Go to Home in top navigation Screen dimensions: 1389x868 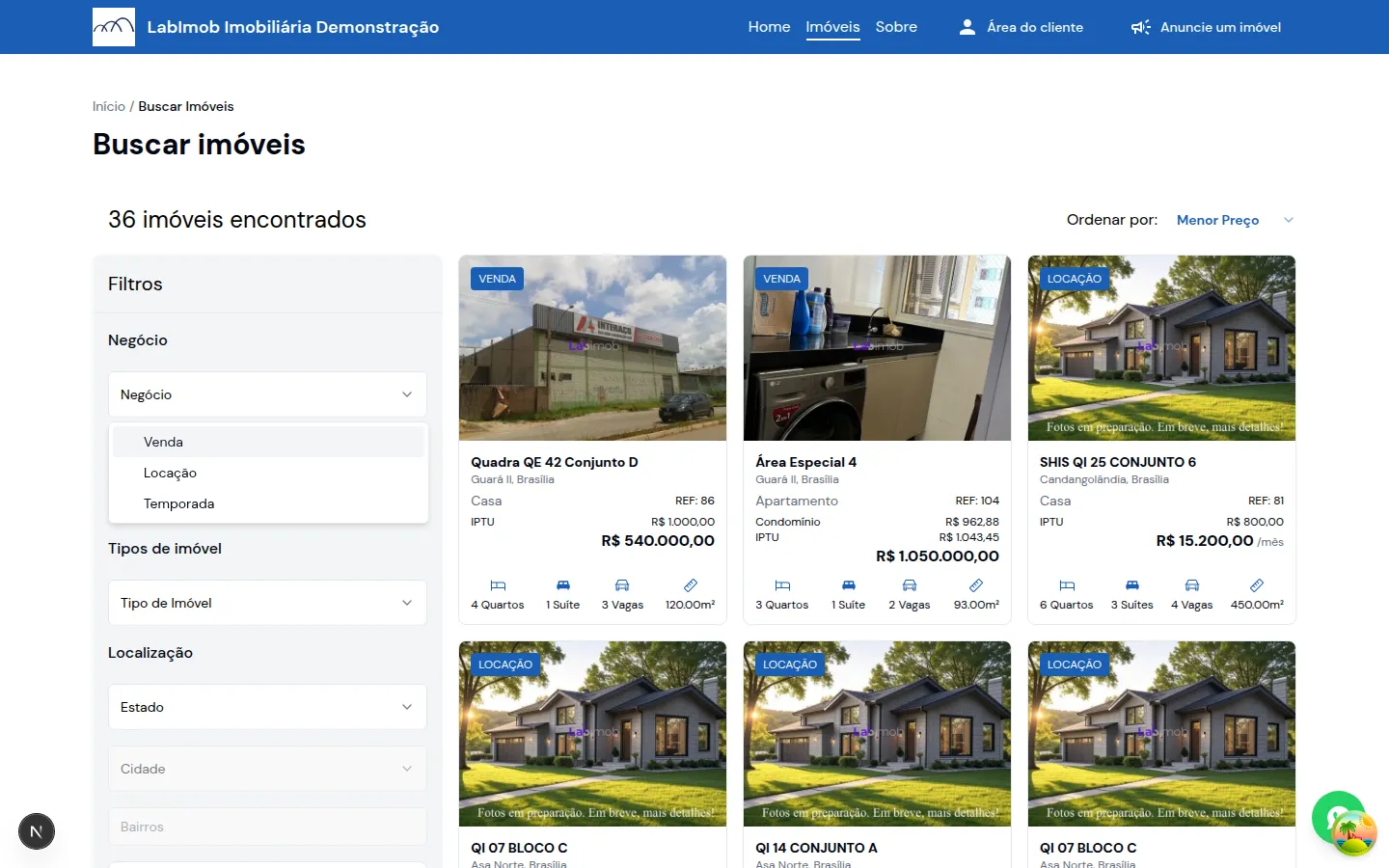point(769,27)
